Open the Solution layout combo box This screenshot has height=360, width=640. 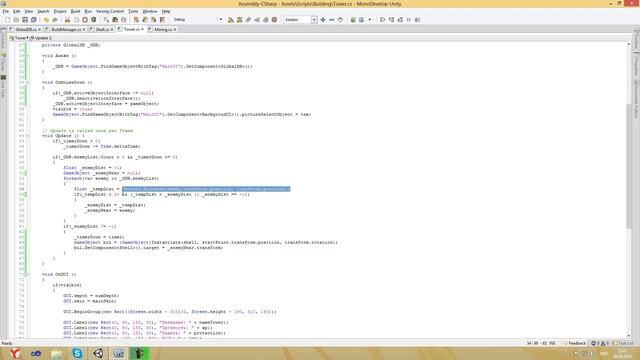coord(300,20)
